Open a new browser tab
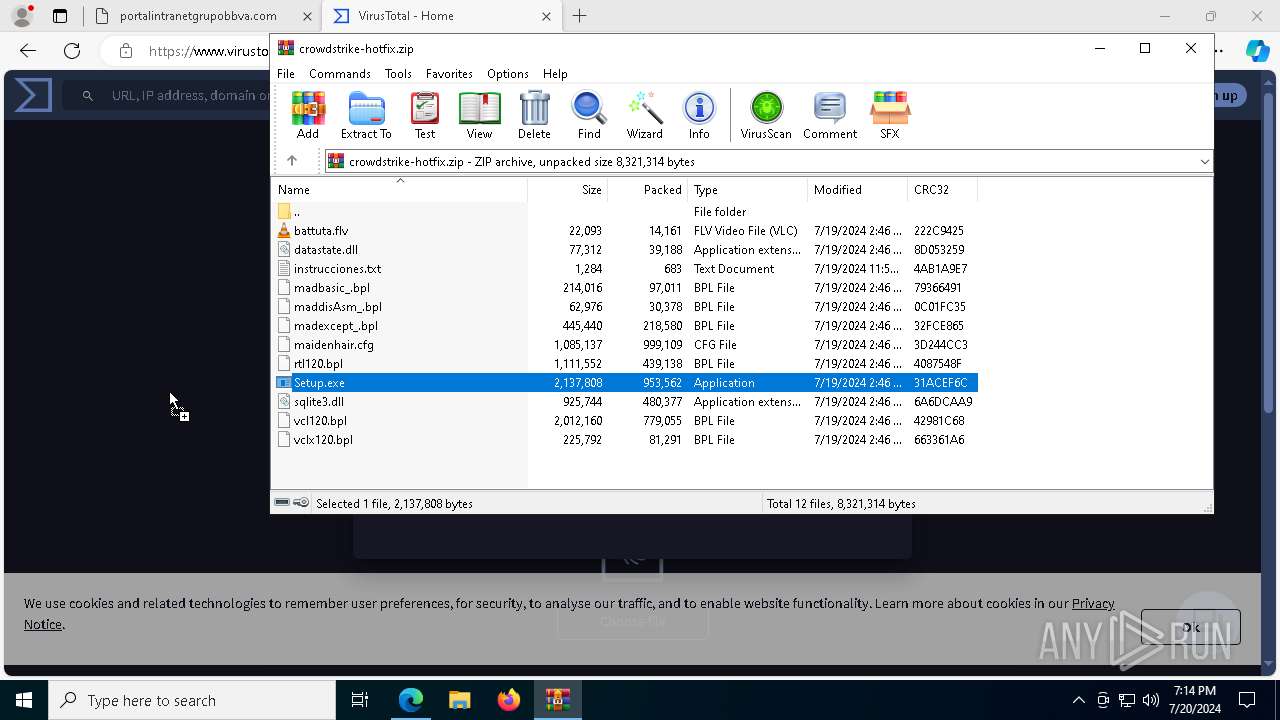This screenshot has width=1280, height=720. tap(580, 16)
